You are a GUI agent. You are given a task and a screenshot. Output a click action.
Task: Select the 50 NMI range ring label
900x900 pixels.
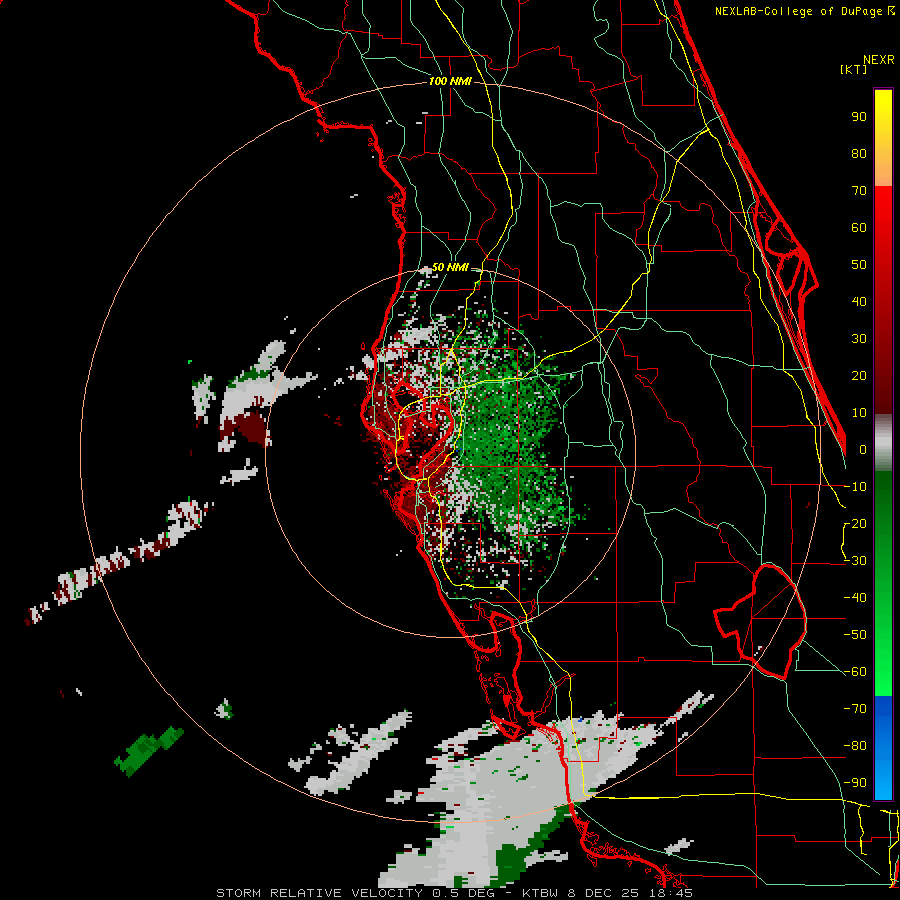(x=450, y=267)
